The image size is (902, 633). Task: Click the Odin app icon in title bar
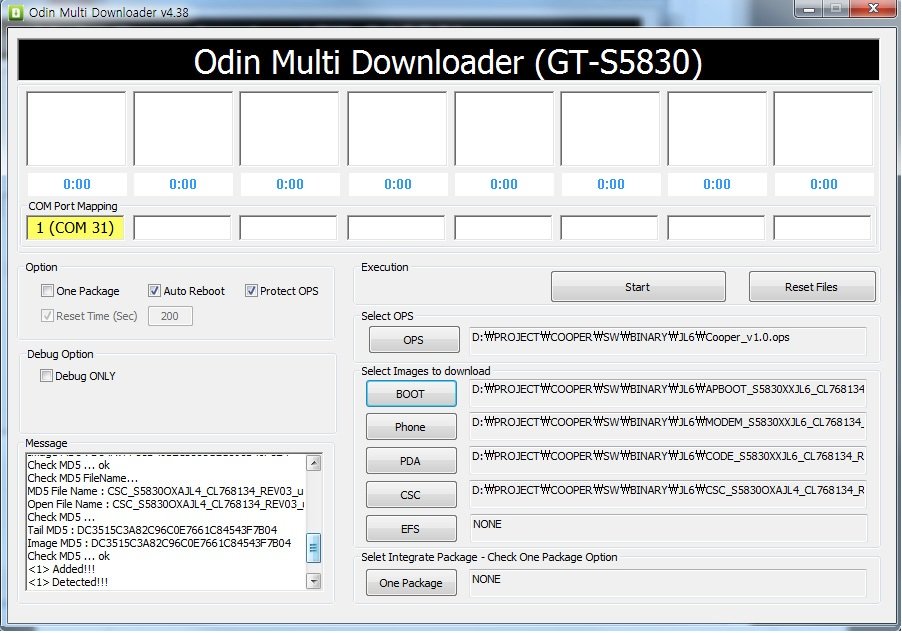[13, 13]
